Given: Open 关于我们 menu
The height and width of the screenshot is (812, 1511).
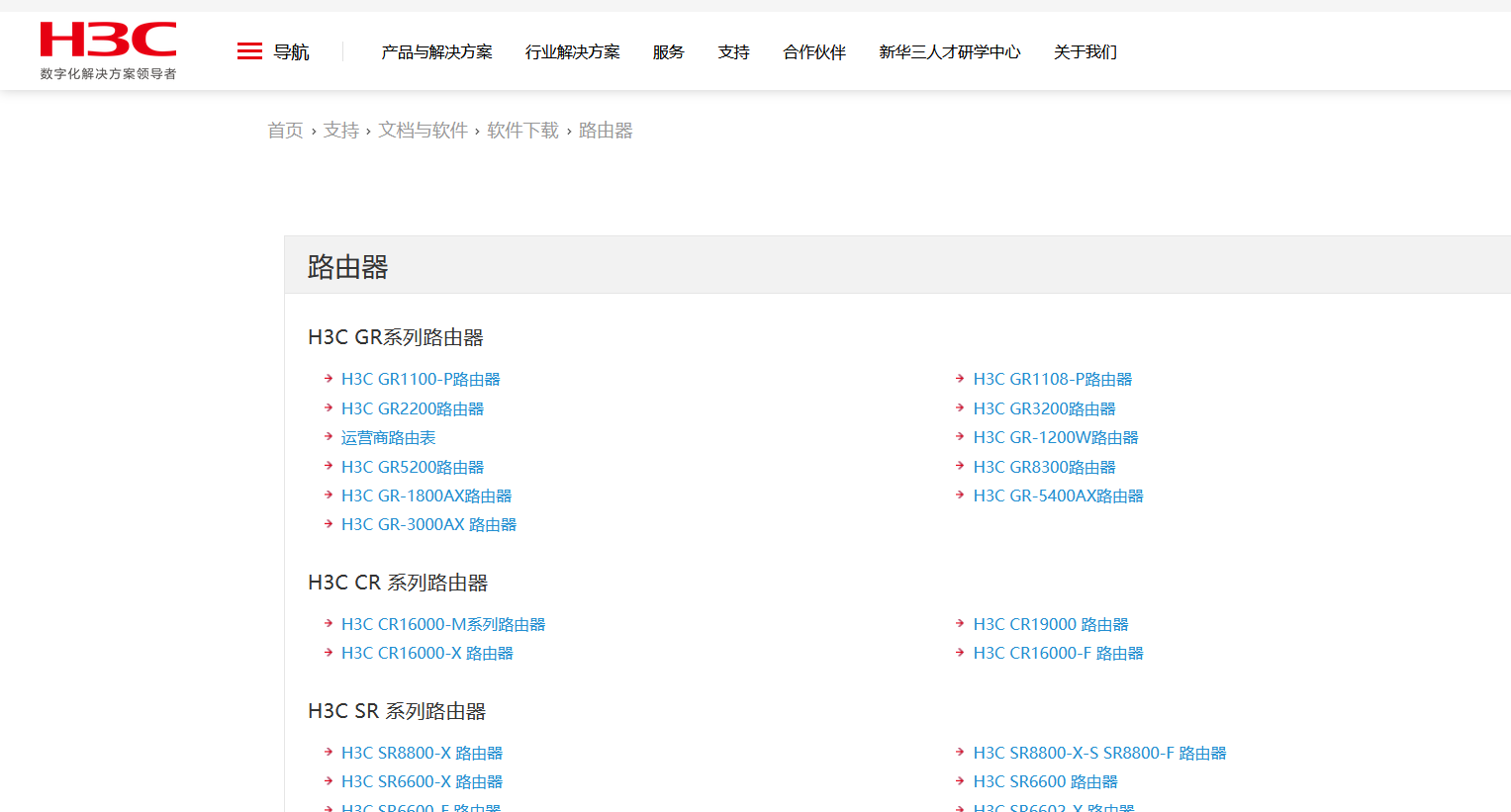Looking at the screenshot, I should 1086,52.
